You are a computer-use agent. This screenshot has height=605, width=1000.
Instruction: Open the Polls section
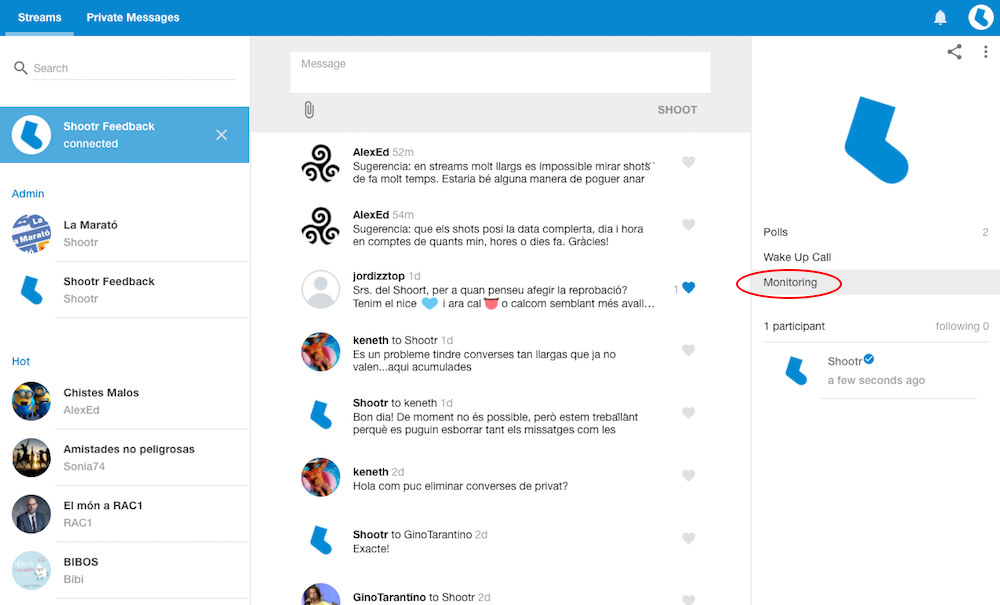875,232
